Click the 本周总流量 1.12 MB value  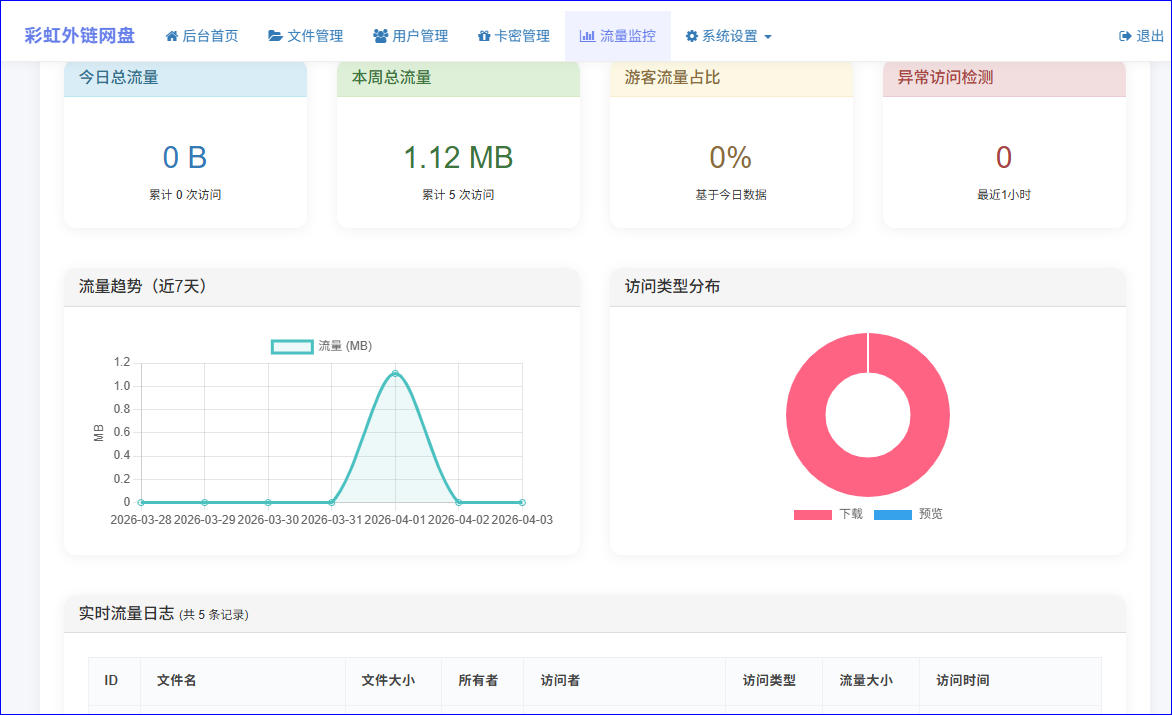[x=458, y=157]
